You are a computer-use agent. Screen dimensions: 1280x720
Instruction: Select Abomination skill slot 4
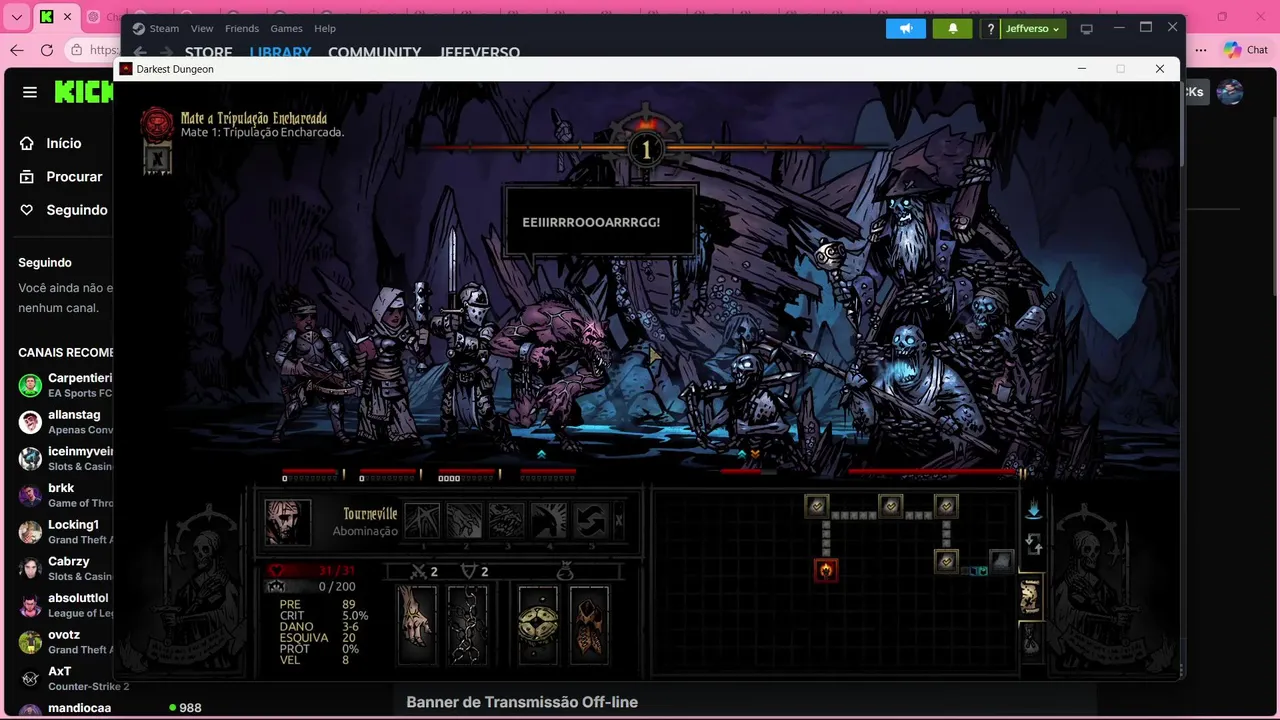point(549,521)
